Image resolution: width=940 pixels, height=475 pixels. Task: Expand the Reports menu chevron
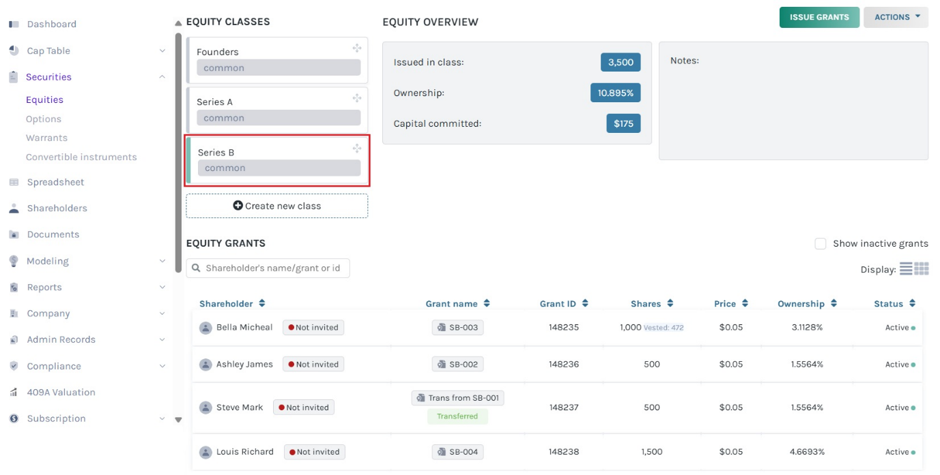coord(162,287)
